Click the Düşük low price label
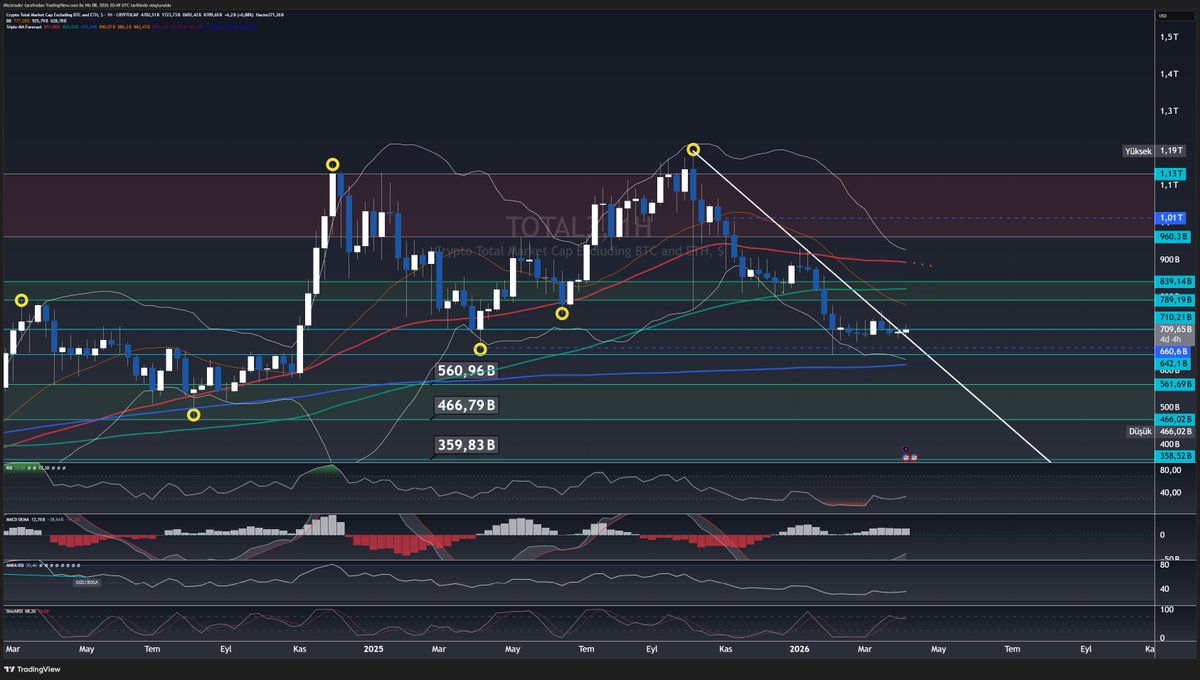This screenshot has width=1200, height=680. (x=1140, y=431)
